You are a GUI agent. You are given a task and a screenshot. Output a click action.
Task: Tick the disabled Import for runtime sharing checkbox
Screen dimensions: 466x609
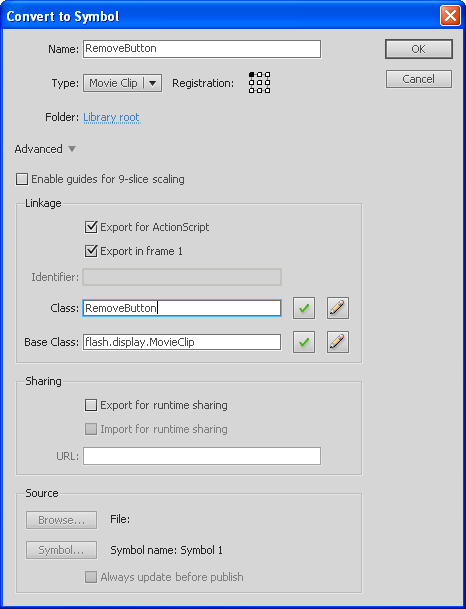pyautogui.click(x=91, y=429)
